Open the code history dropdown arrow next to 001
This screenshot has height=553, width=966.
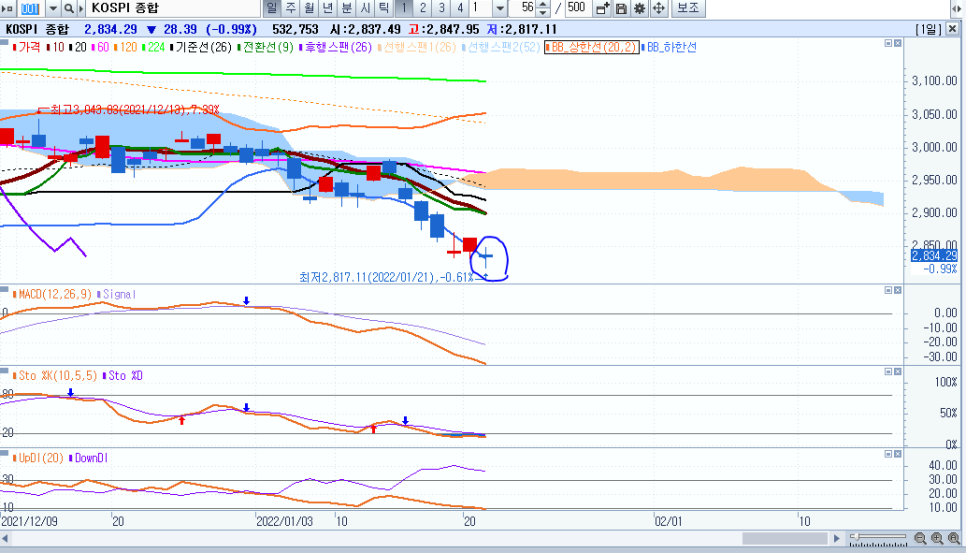(53, 9)
